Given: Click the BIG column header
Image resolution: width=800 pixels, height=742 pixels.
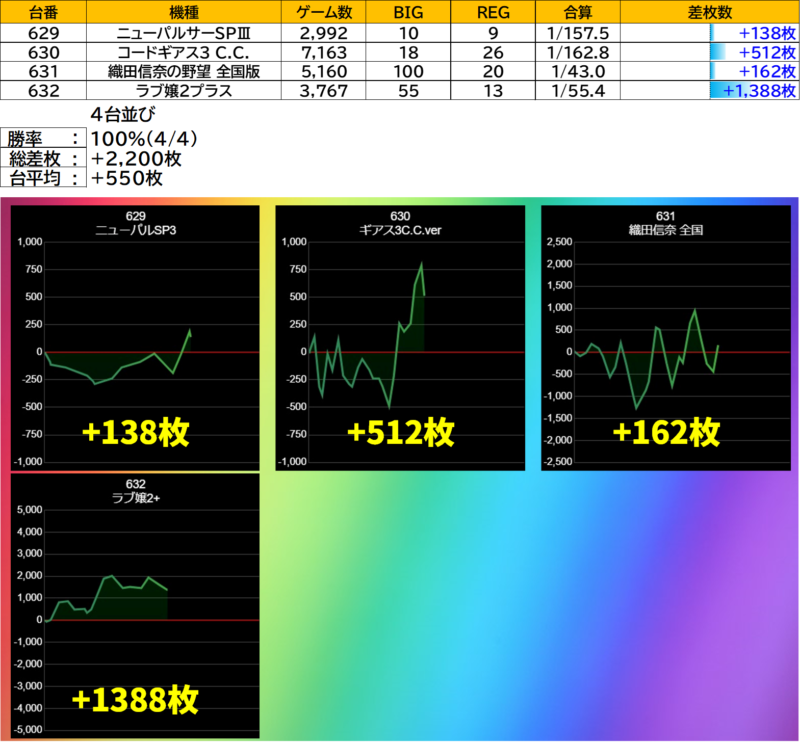Looking at the screenshot, I should [x=408, y=12].
